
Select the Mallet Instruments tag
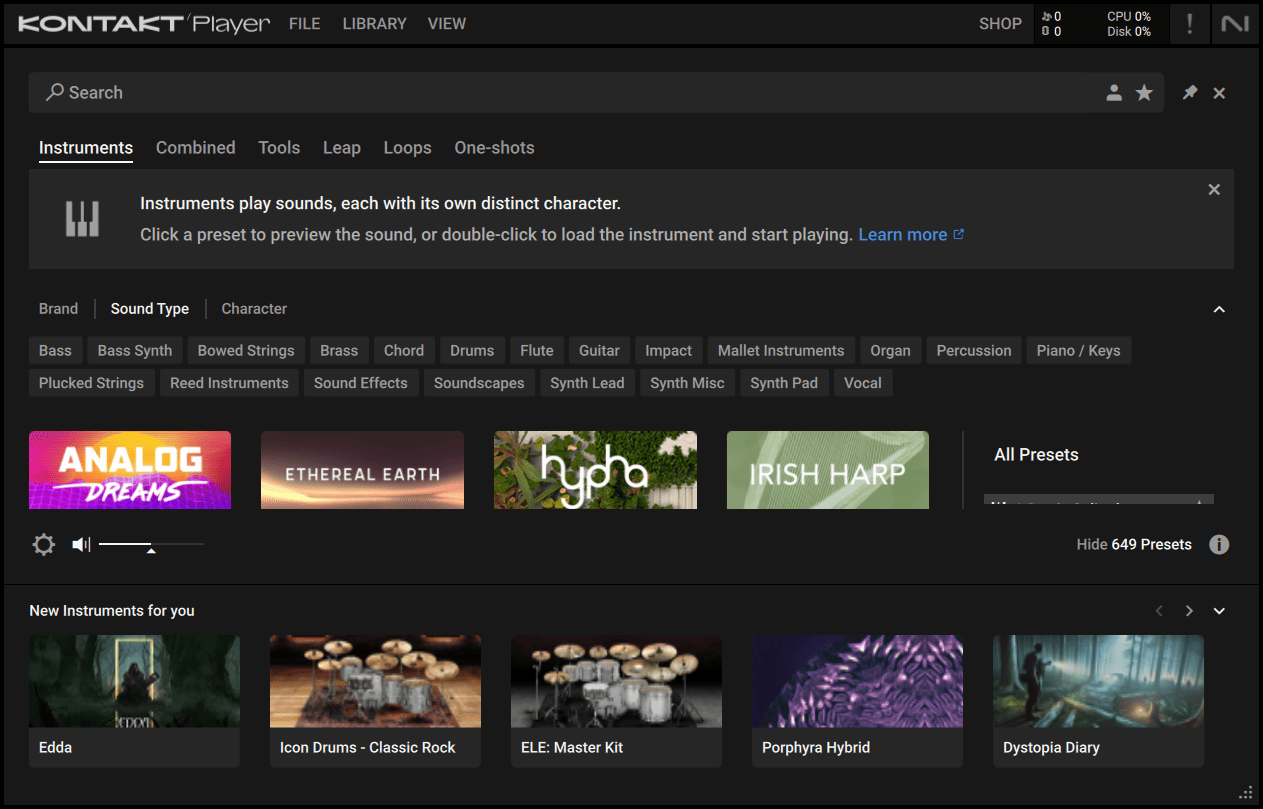(781, 351)
